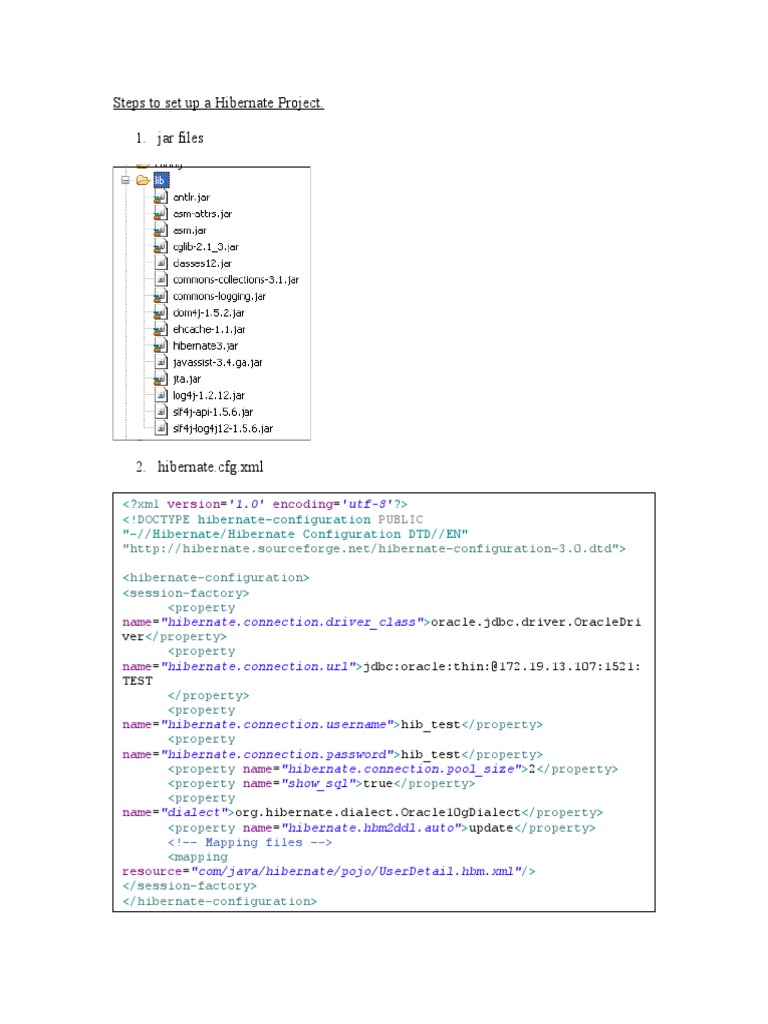Click the opening hibernate-configuration tag

(216, 578)
